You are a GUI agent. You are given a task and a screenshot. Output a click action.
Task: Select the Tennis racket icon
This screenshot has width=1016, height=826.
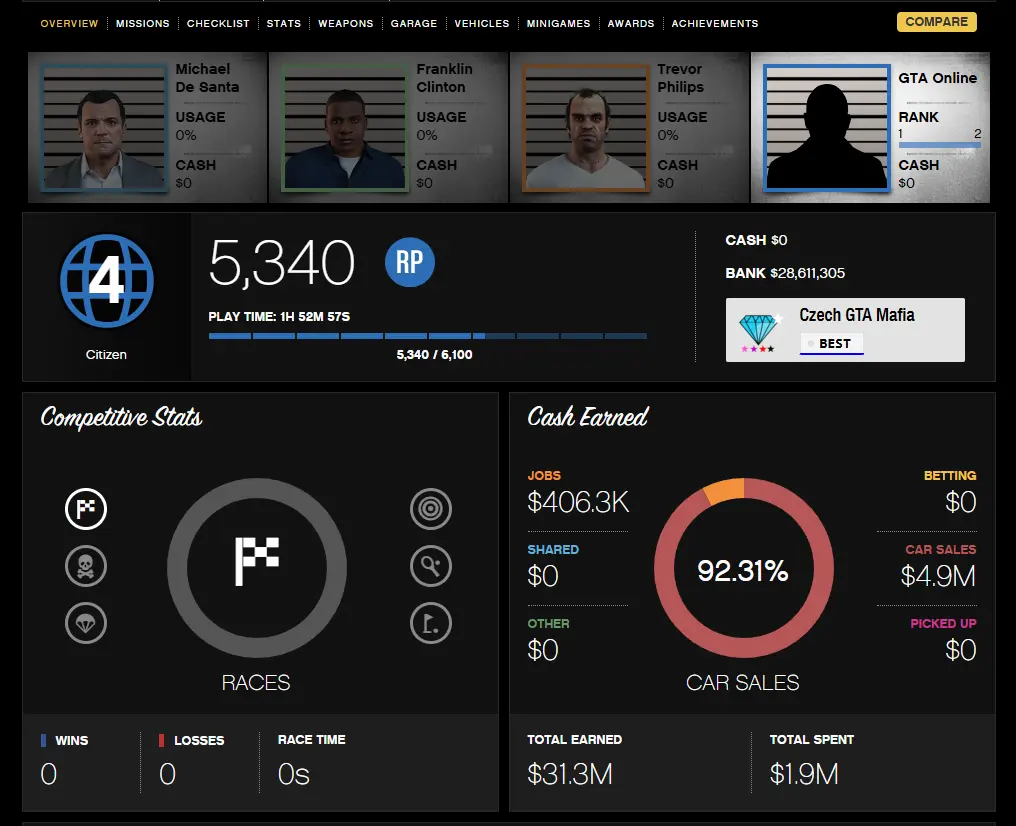431,566
